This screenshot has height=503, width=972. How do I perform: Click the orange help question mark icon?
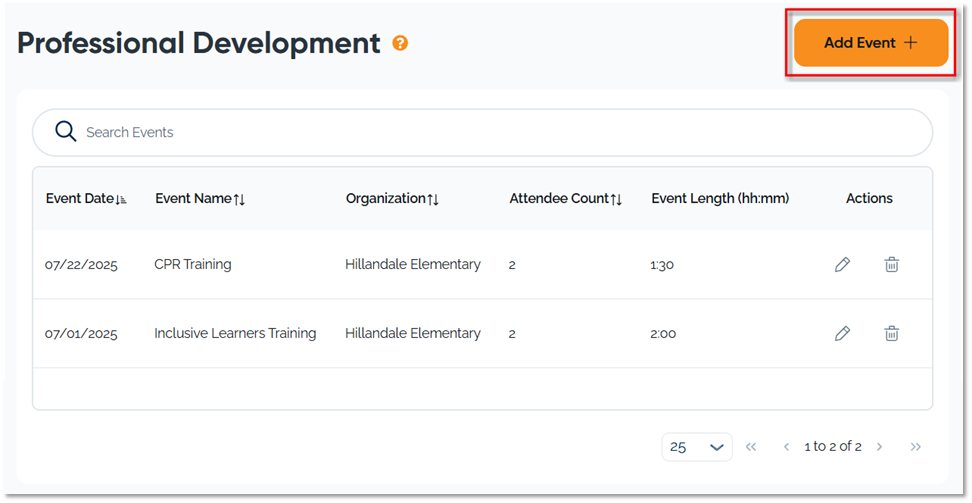click(400, 44)
